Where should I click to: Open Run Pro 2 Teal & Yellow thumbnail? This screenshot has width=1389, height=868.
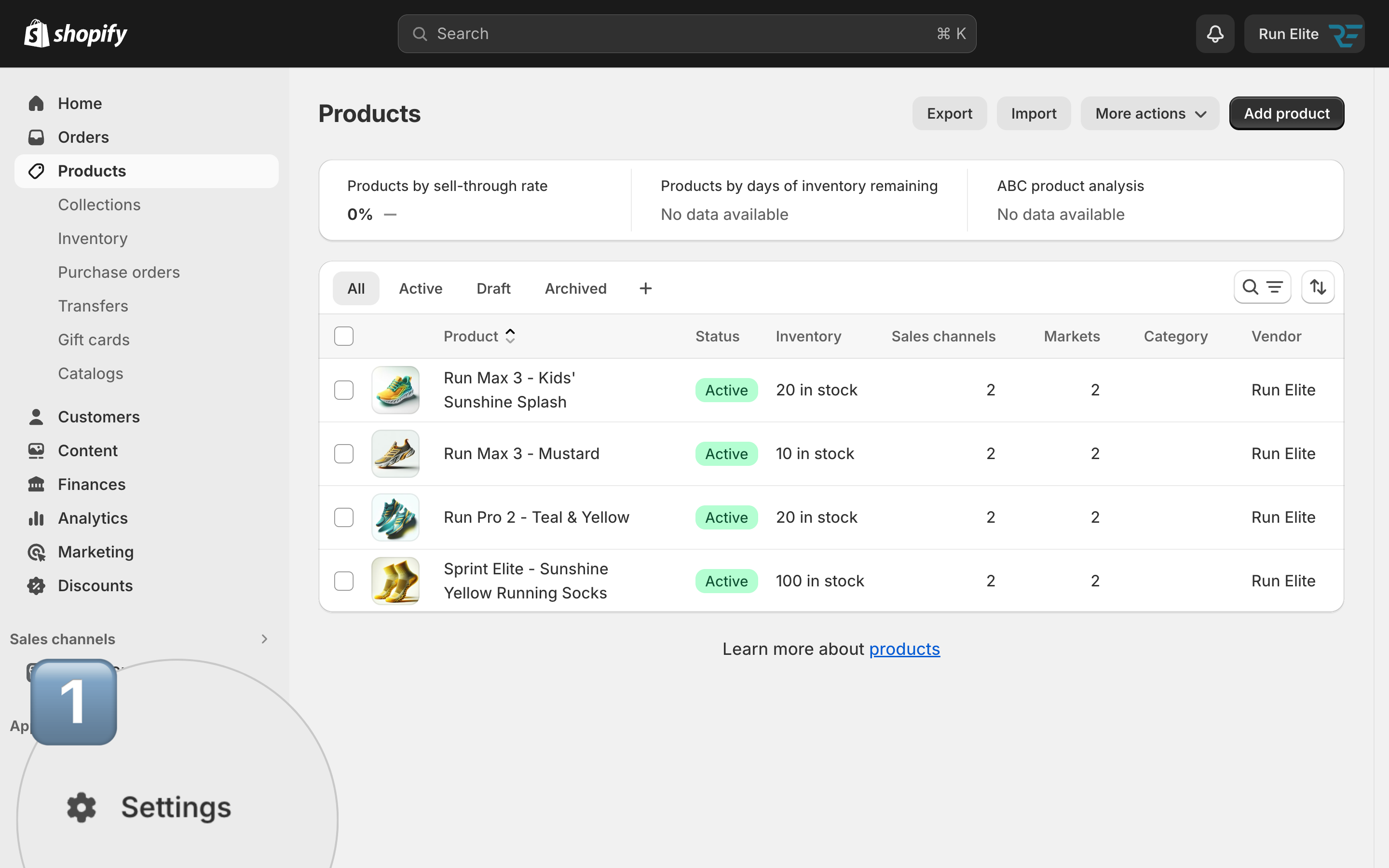(x=395, y=517)
